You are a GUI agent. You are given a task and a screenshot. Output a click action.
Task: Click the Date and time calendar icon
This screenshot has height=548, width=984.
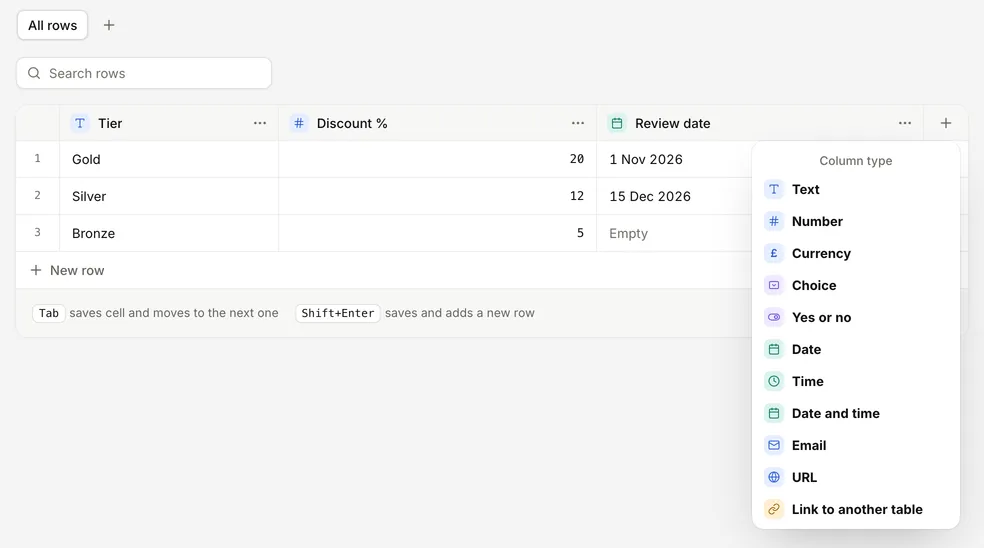click(774, 414)
